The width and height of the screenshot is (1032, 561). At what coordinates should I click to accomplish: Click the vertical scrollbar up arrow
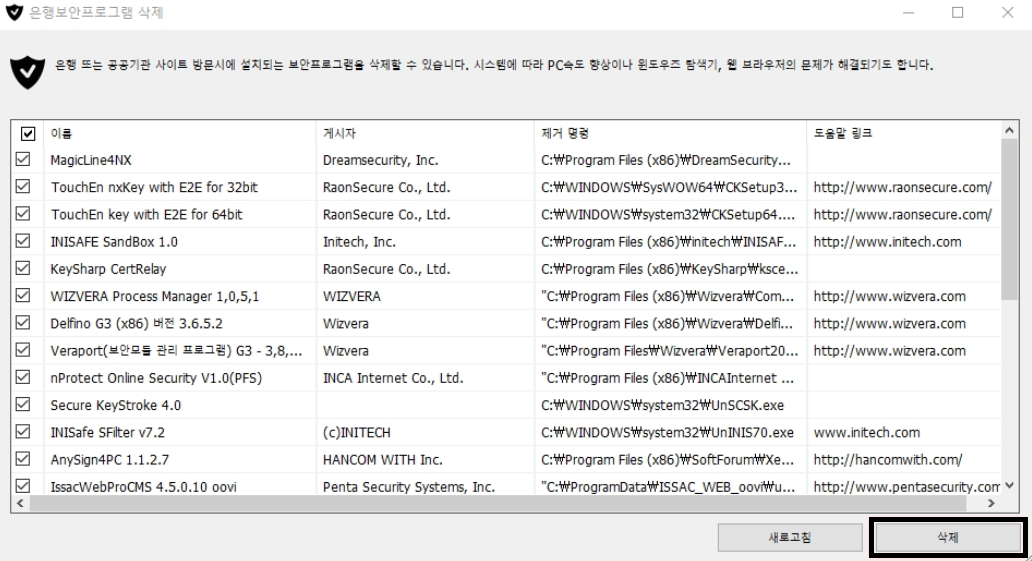pos(1009,130)
